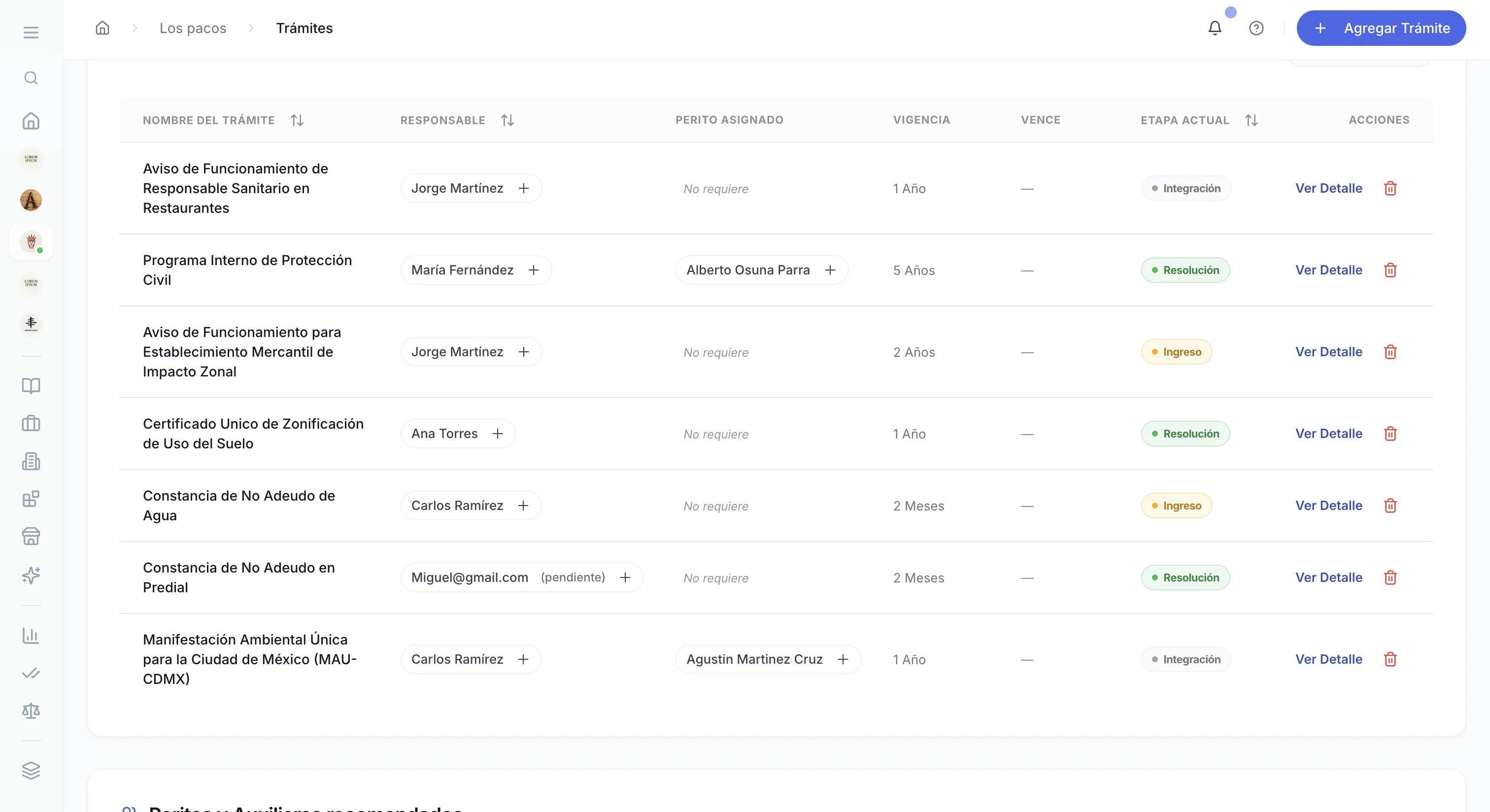Collapse the sidebar with the hamburger icon
Screen dimensions: 1490x812
pyautogui.click(x=30, y=32)
